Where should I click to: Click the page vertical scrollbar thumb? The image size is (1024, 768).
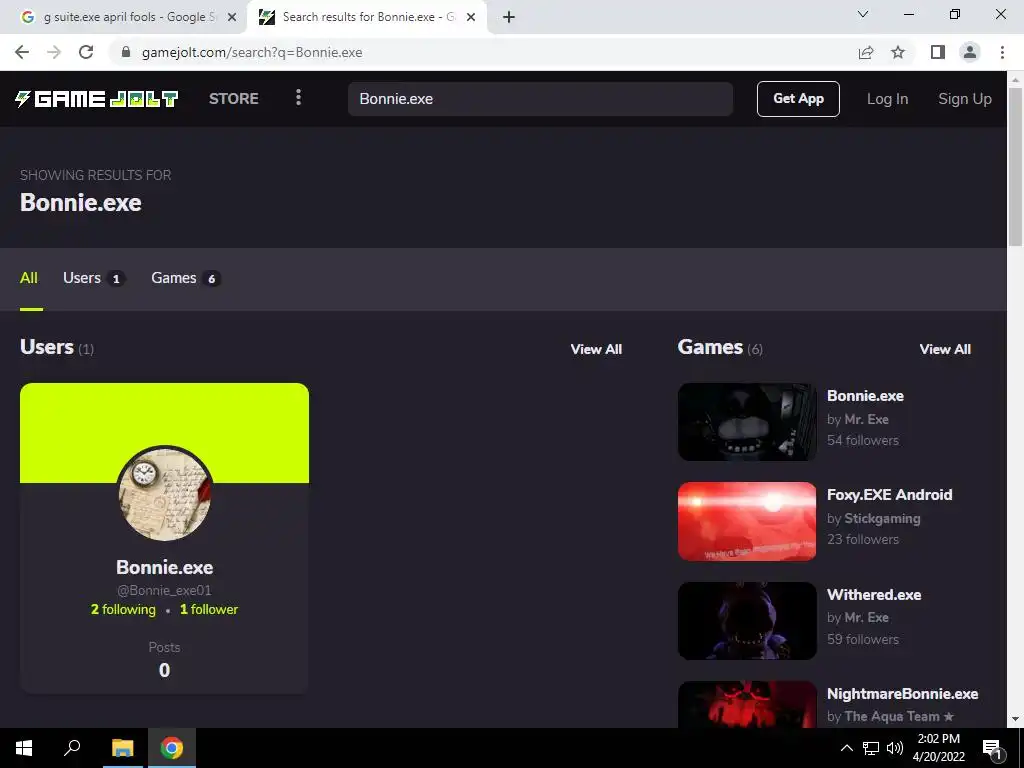tap(1015, 167)
